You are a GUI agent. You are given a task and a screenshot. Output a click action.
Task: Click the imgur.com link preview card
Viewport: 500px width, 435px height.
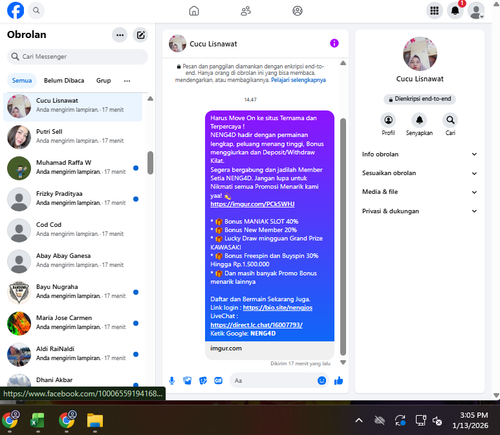tap(269, 350)
